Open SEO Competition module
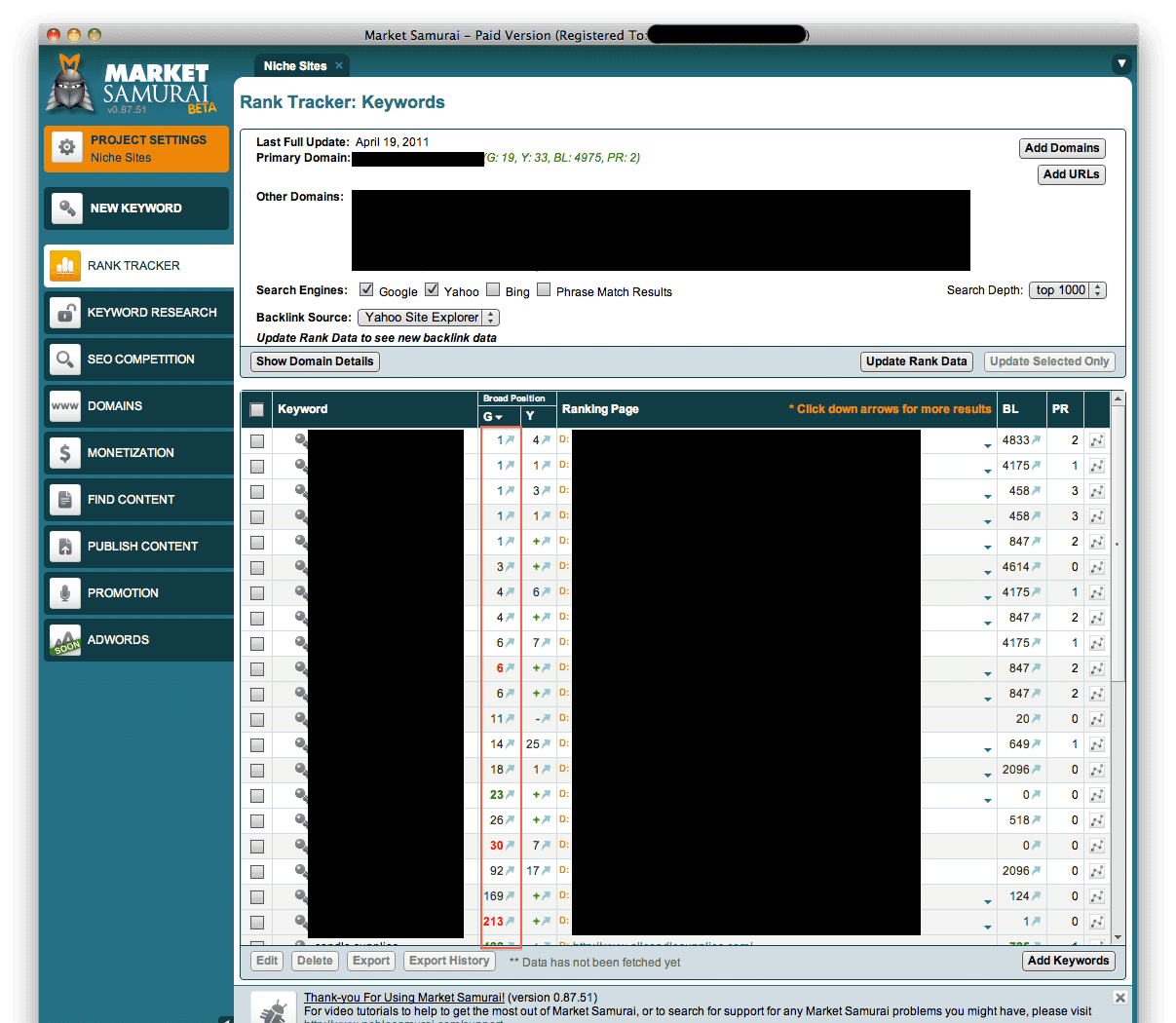This screenshot has width=1176, height=1023. click(138, 360)
